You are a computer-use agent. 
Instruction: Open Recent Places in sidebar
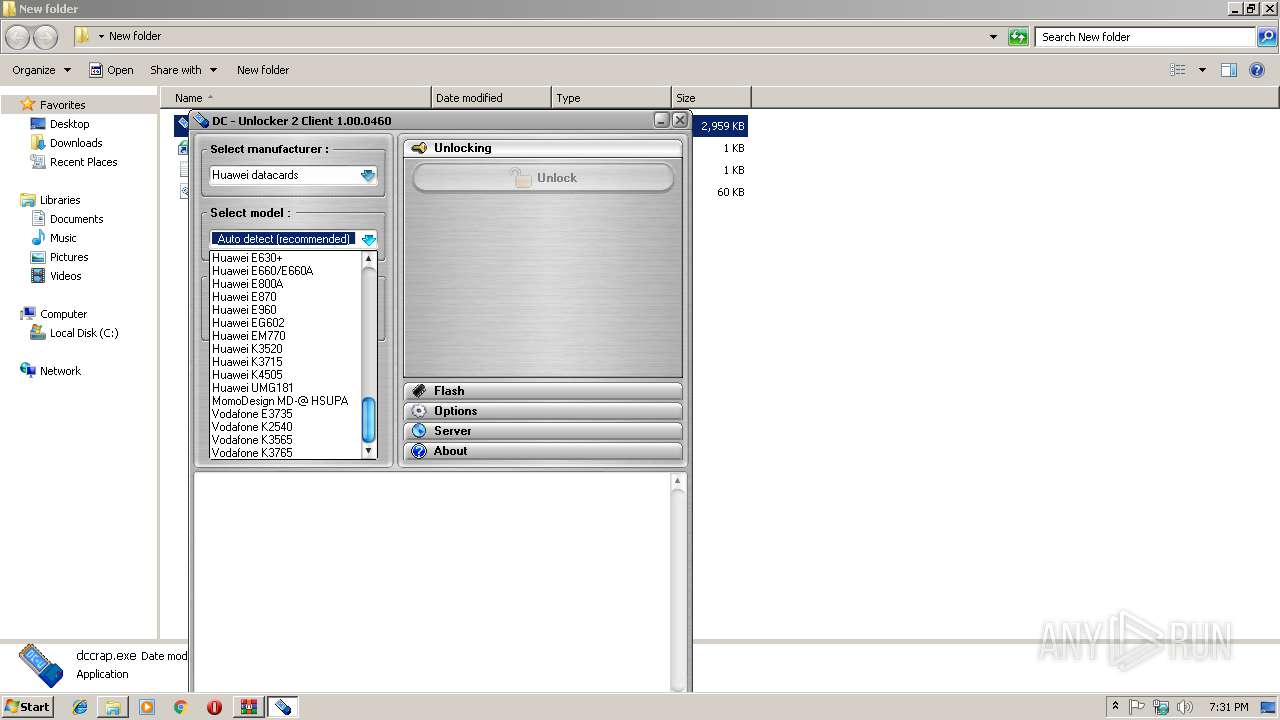[74, 162]
